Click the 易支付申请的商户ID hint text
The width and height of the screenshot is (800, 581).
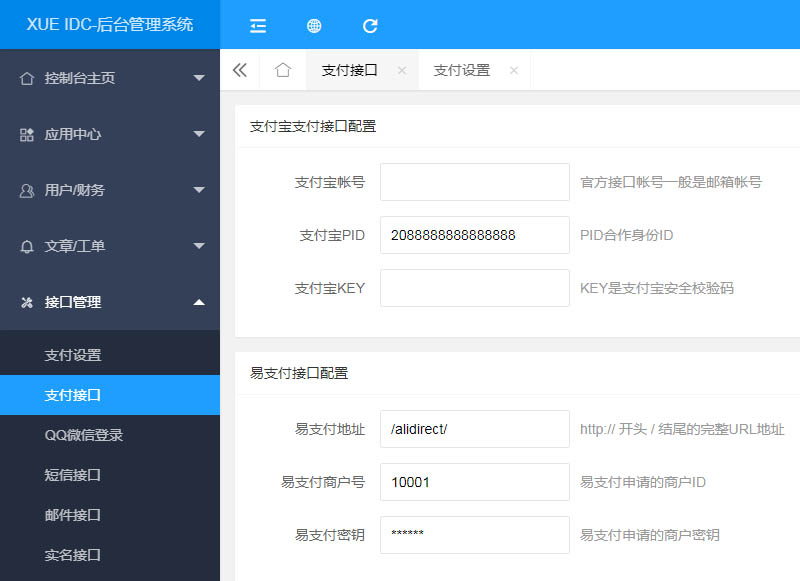tap(643, 482)
